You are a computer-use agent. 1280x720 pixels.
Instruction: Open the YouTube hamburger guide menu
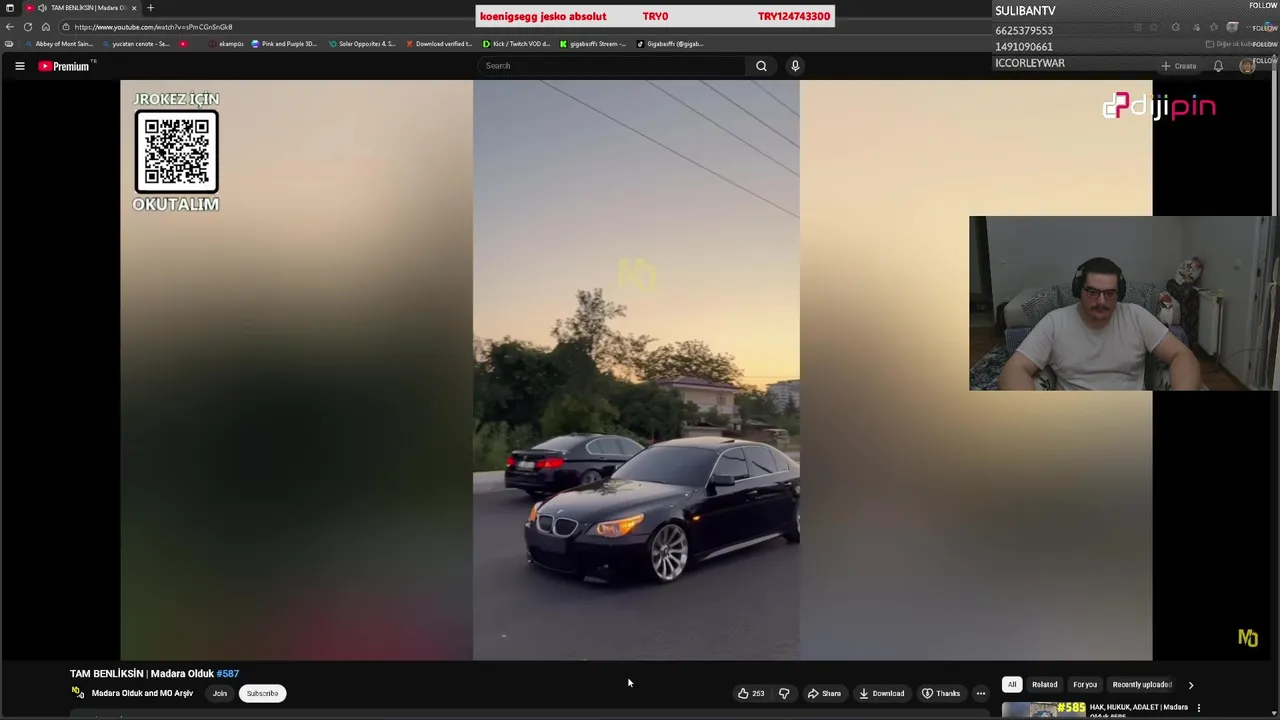tap(19, 66)
